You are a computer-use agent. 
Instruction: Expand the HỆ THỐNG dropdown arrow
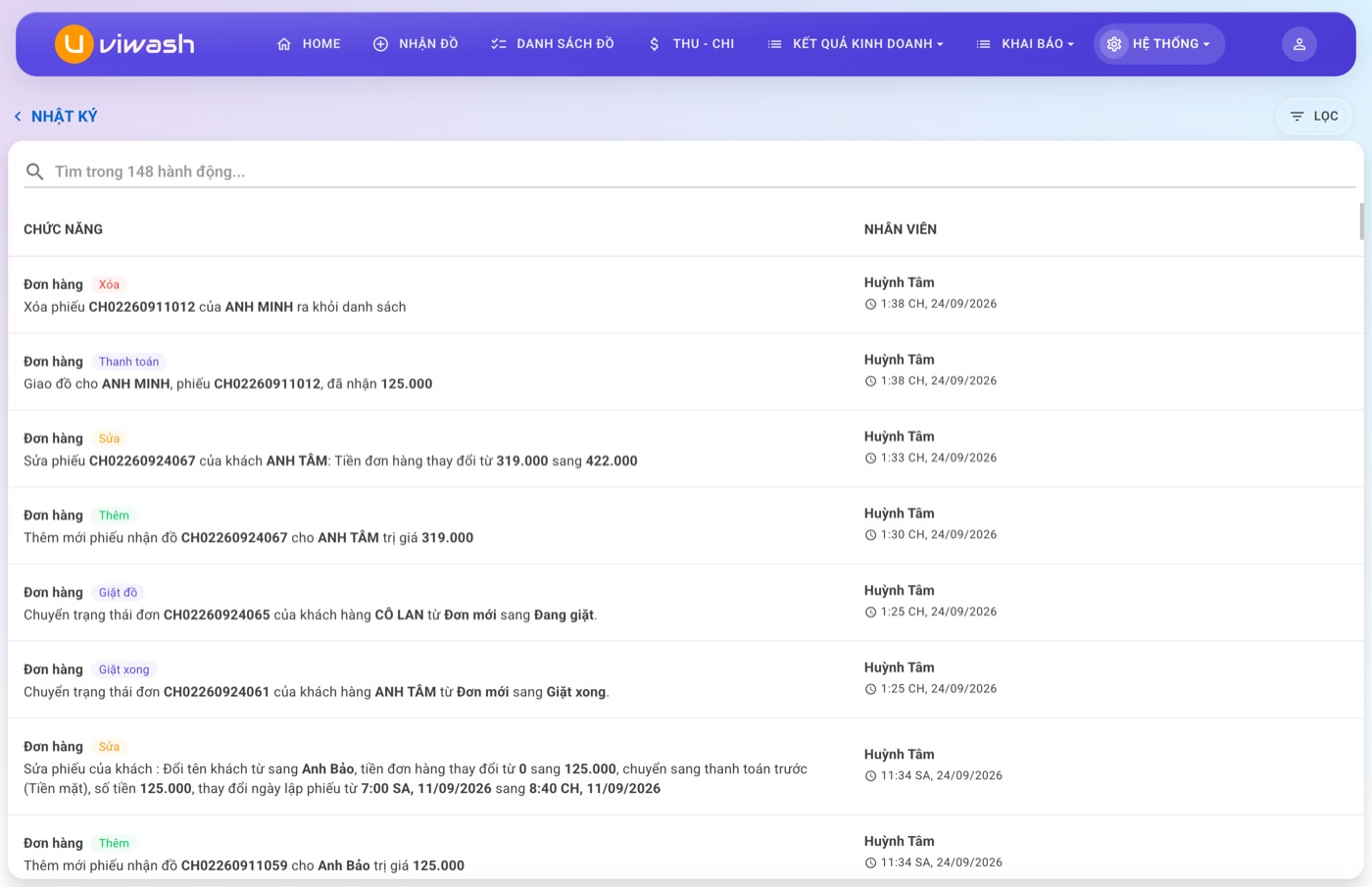(1206, 44)
